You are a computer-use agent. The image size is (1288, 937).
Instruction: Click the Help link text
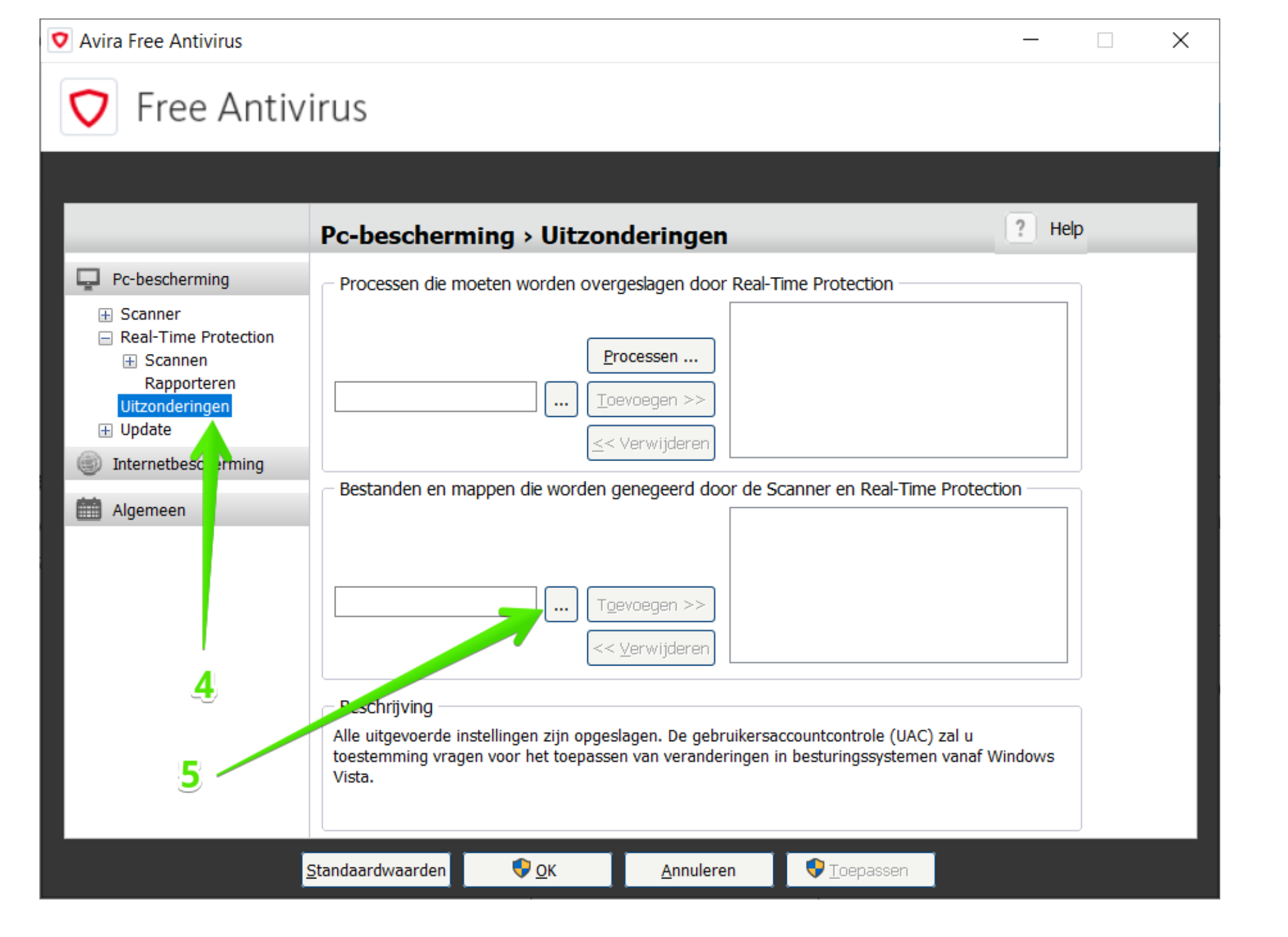(x=1066, y=229)
